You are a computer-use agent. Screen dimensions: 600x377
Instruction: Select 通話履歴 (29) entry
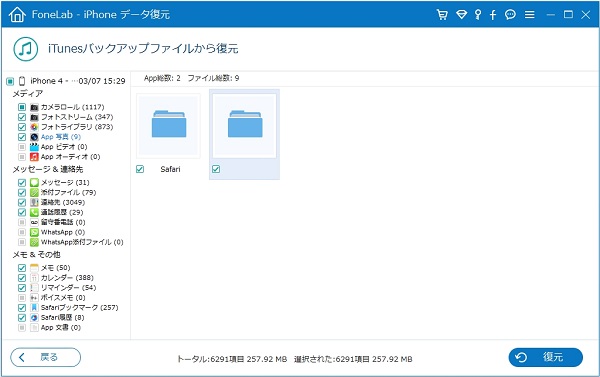pyautogui.click(x=62, y=212)
